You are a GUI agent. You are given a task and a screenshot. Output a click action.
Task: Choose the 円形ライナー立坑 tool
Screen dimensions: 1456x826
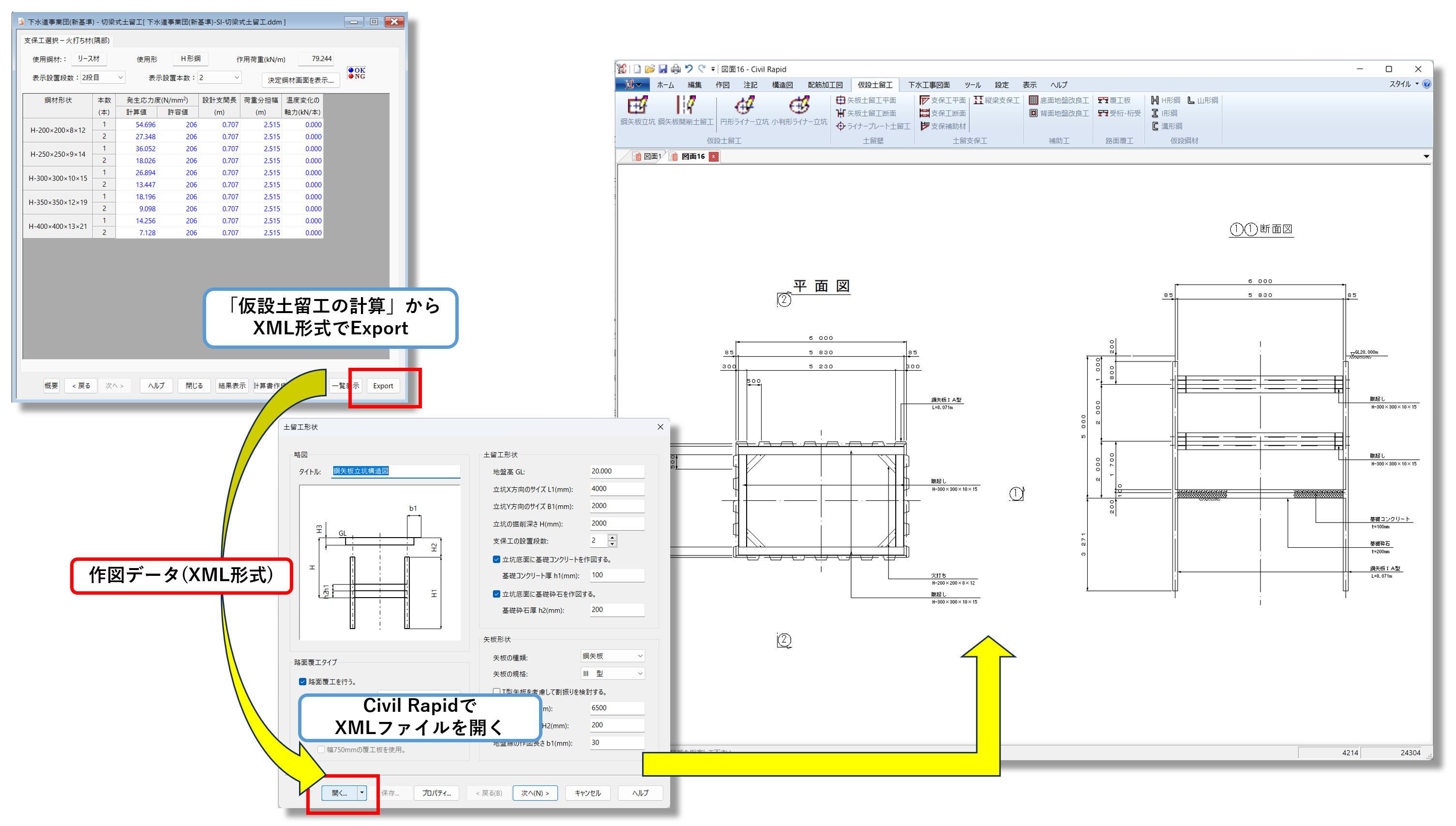click(745, 110)
